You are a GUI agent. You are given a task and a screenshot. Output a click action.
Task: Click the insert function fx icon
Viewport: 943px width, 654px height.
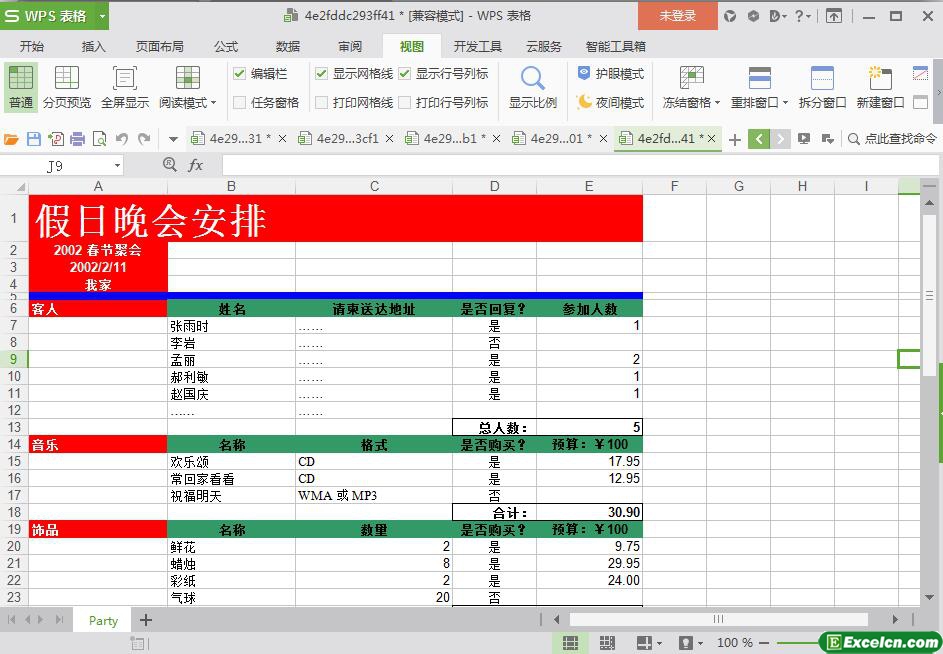196,165
